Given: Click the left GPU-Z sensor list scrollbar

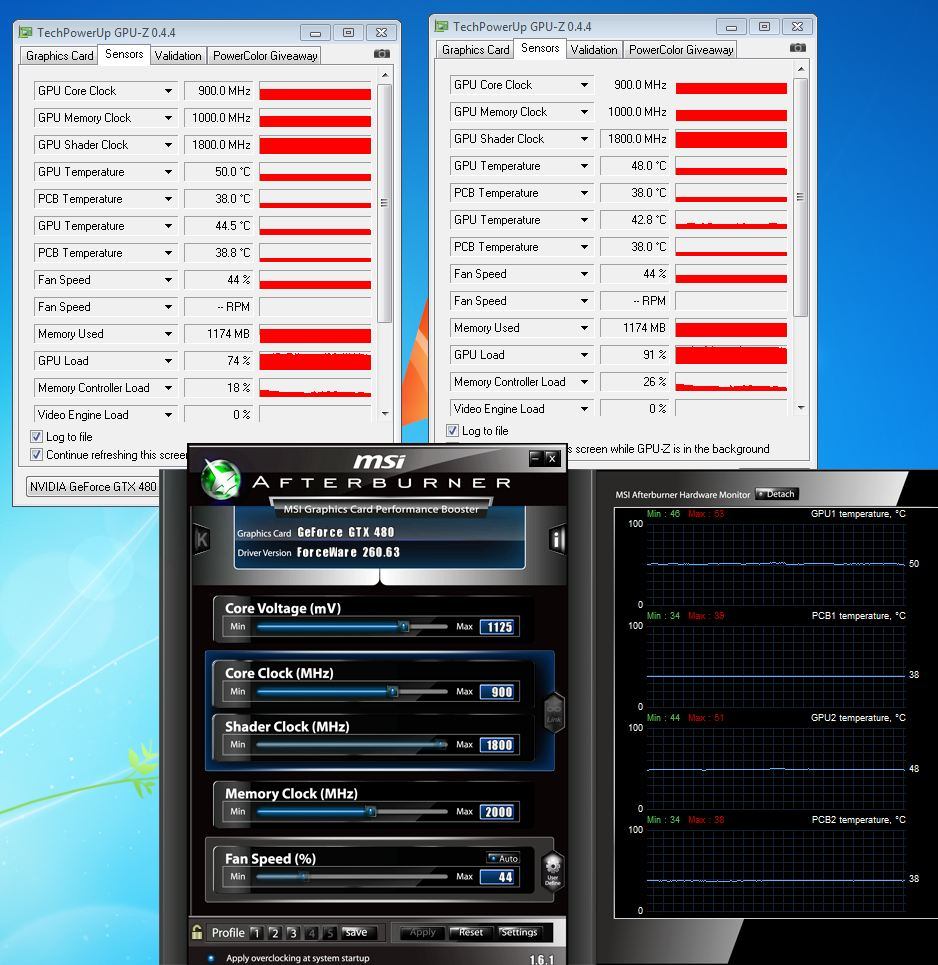Looking at the screenshot, I should (385, 203).
